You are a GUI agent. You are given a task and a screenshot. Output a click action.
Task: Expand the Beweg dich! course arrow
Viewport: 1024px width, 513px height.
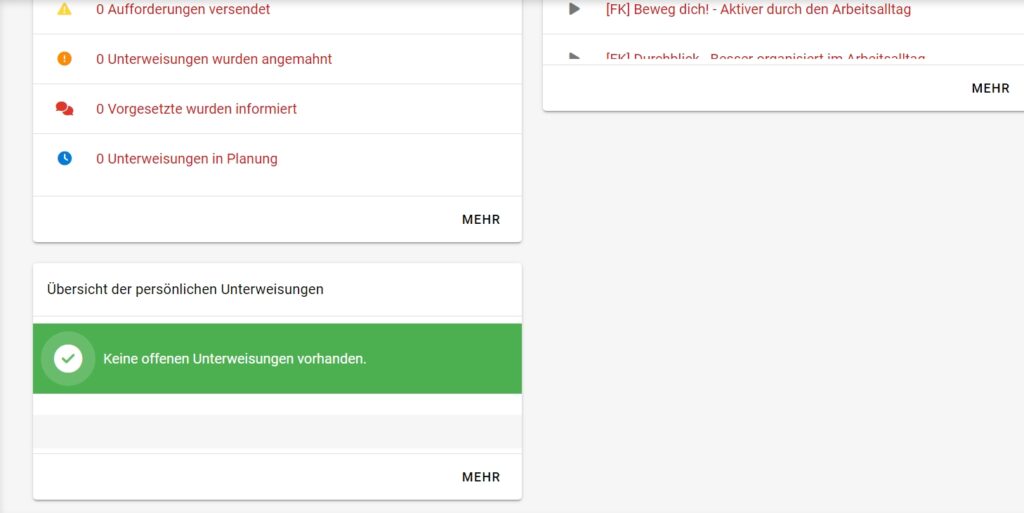coord(574,9)
